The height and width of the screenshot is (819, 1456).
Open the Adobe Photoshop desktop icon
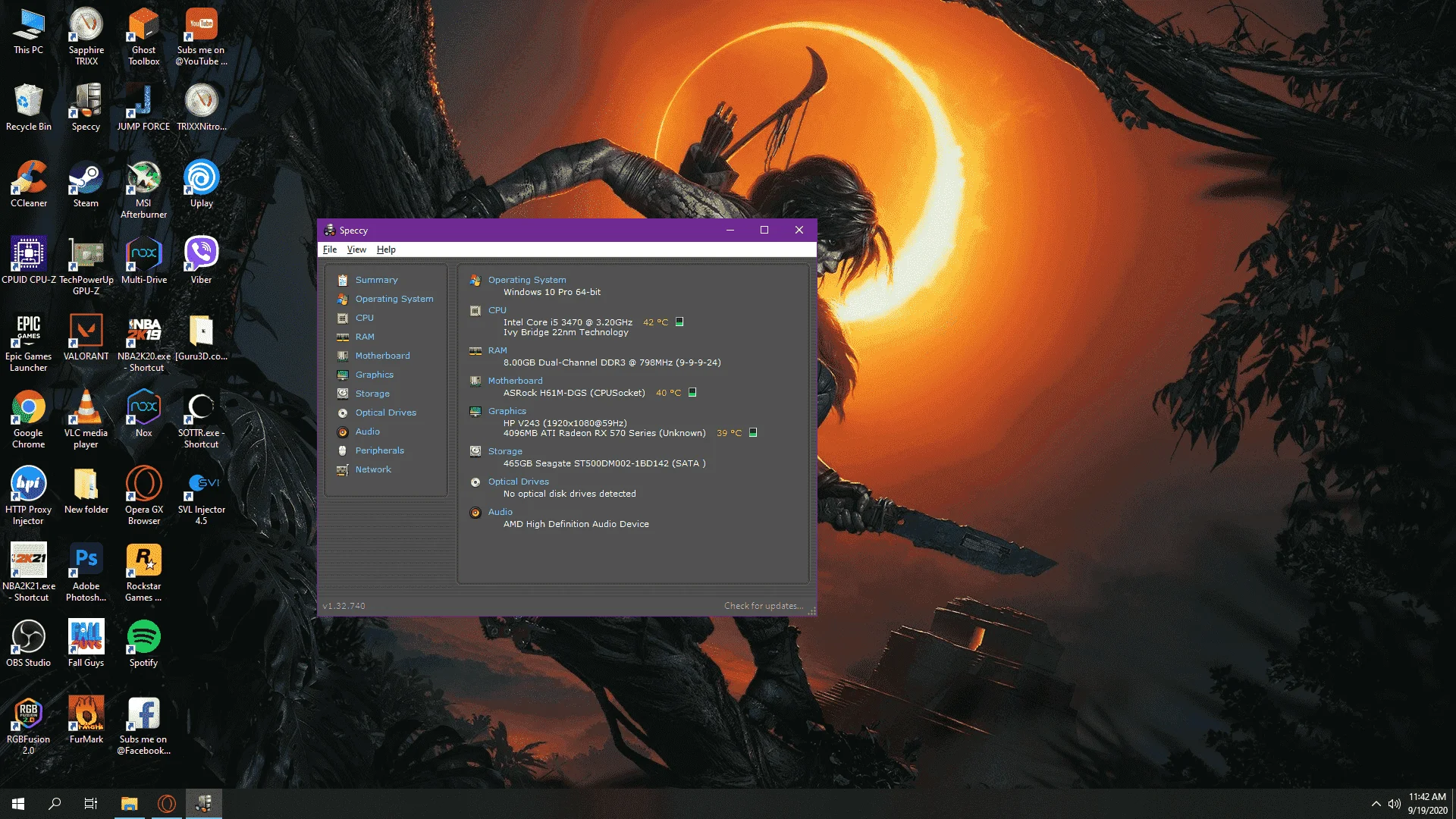click(86, 573)
